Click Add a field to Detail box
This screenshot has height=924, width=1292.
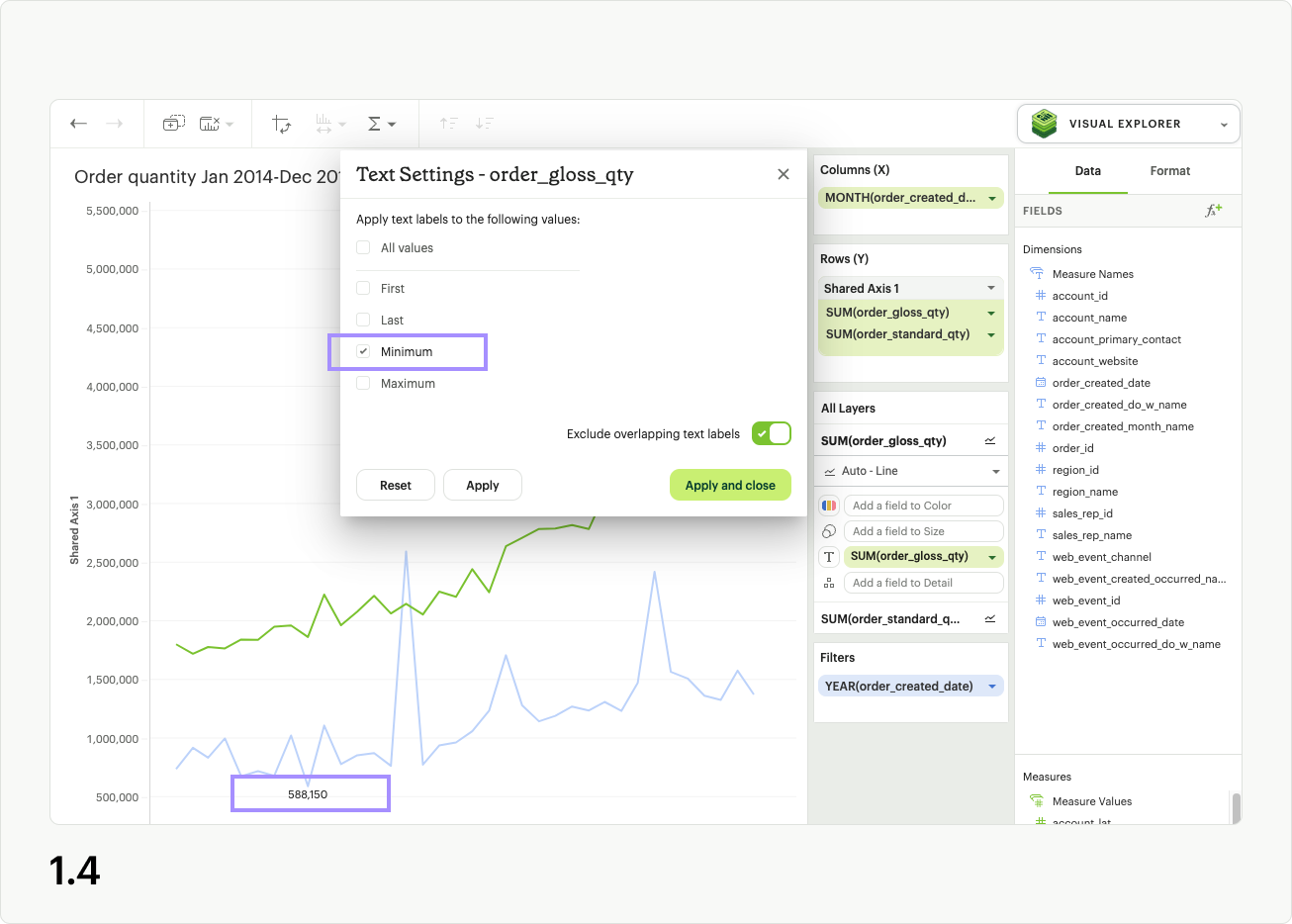click(x=923, y=583)
